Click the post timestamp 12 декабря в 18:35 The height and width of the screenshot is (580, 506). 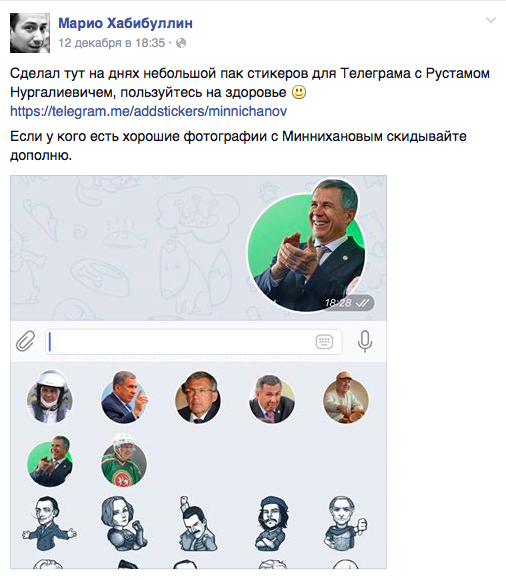point(111,43)
